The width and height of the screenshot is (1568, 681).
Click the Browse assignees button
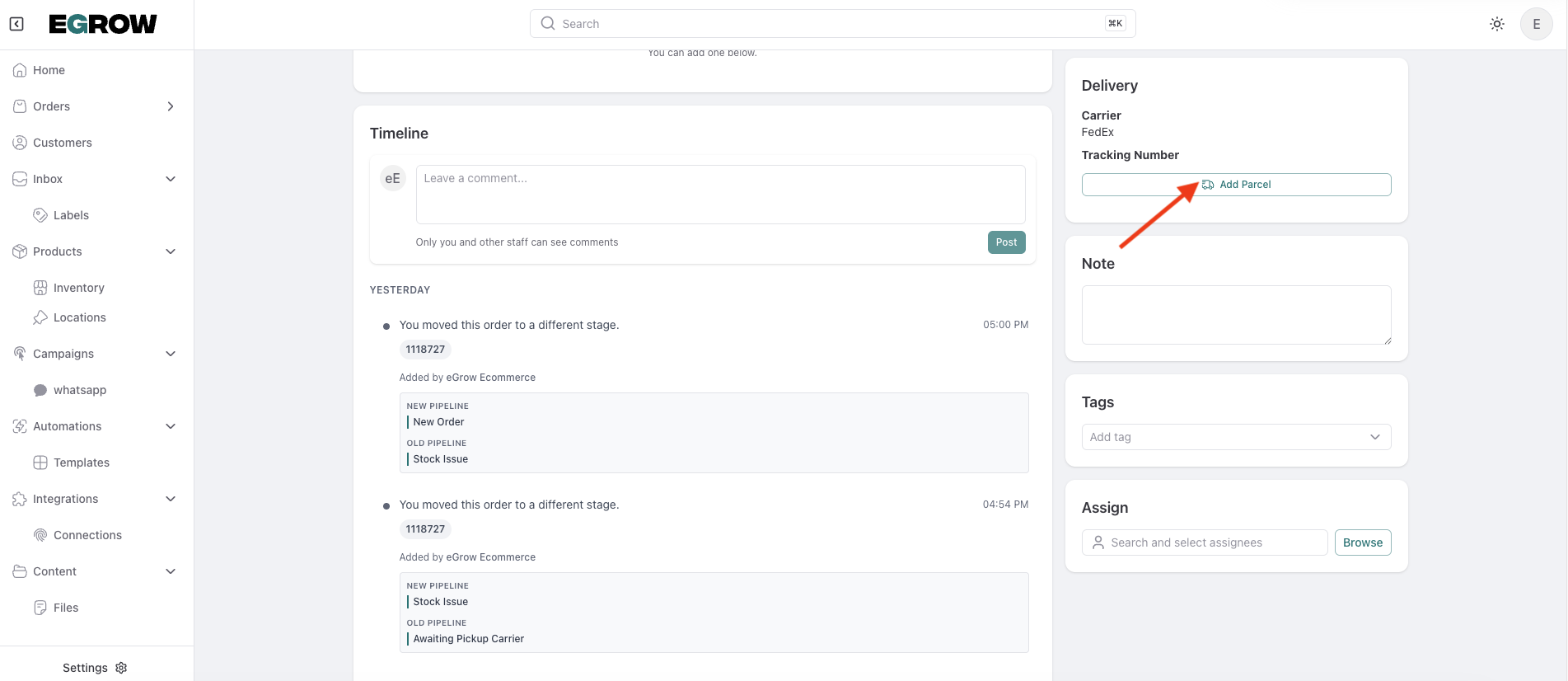tap(1362, 542)
